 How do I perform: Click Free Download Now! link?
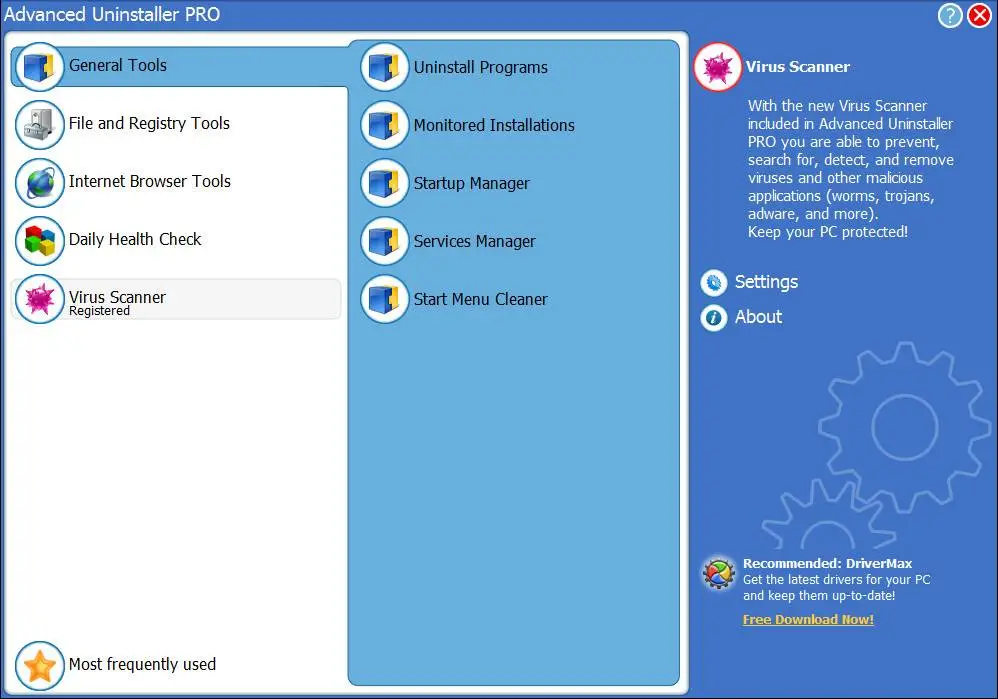[x=808, y=619]
